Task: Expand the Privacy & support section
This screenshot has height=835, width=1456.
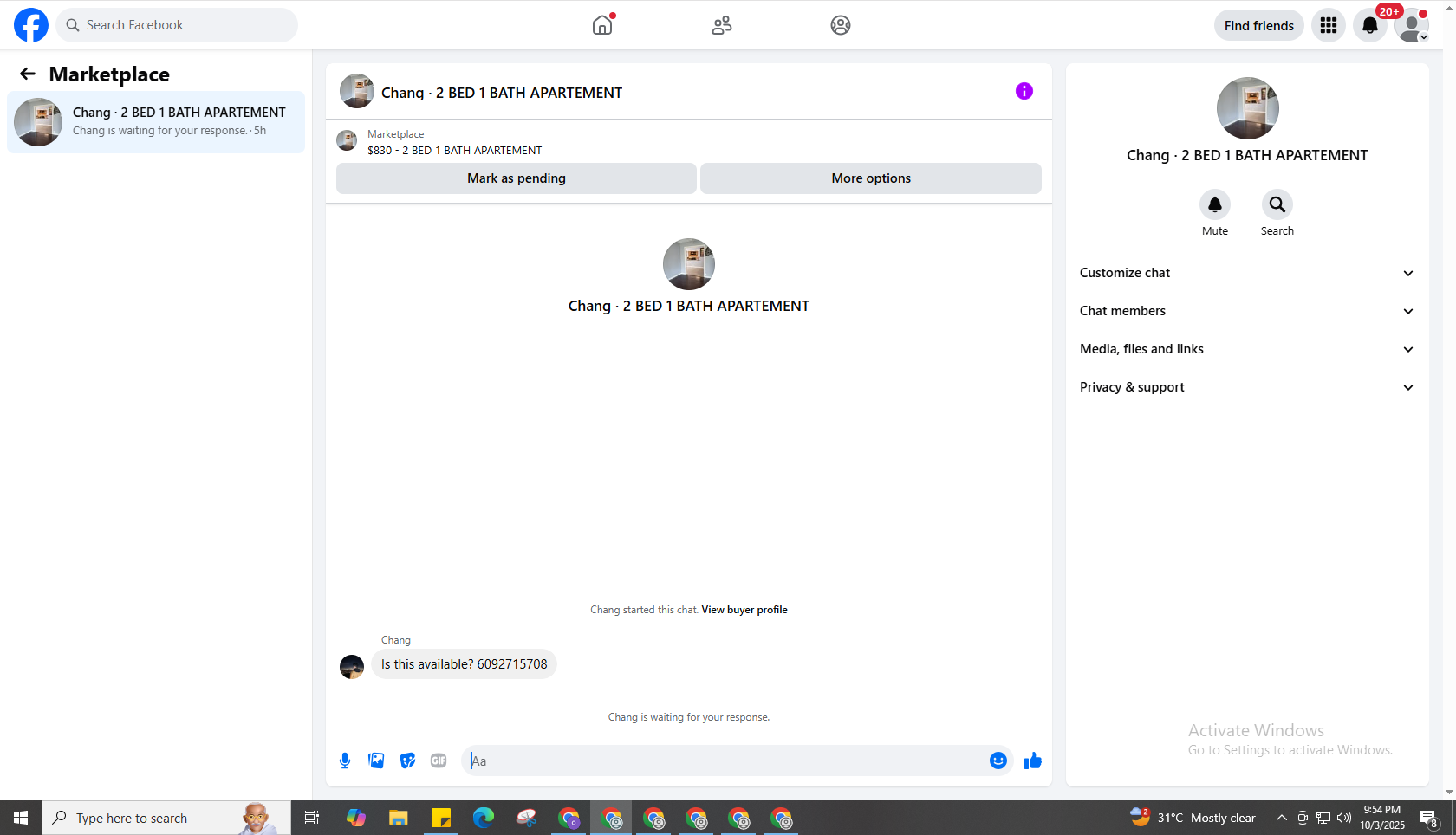Action: pos(1247,387)
